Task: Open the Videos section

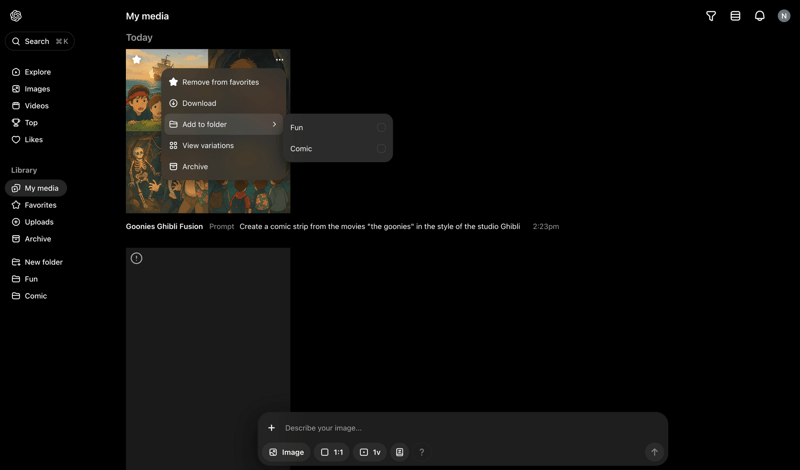Action: 30,106
